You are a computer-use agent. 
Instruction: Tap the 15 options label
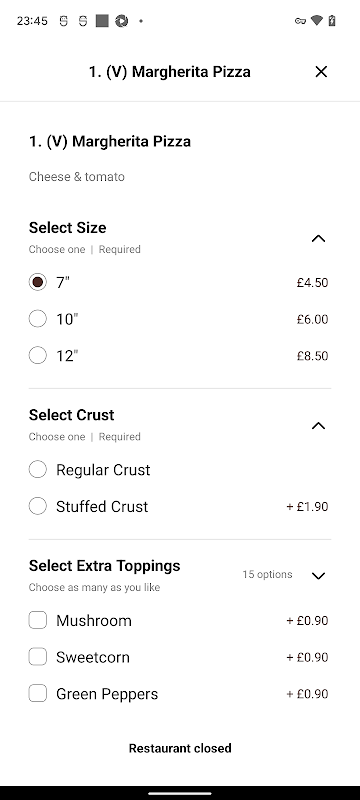(267, 574)
